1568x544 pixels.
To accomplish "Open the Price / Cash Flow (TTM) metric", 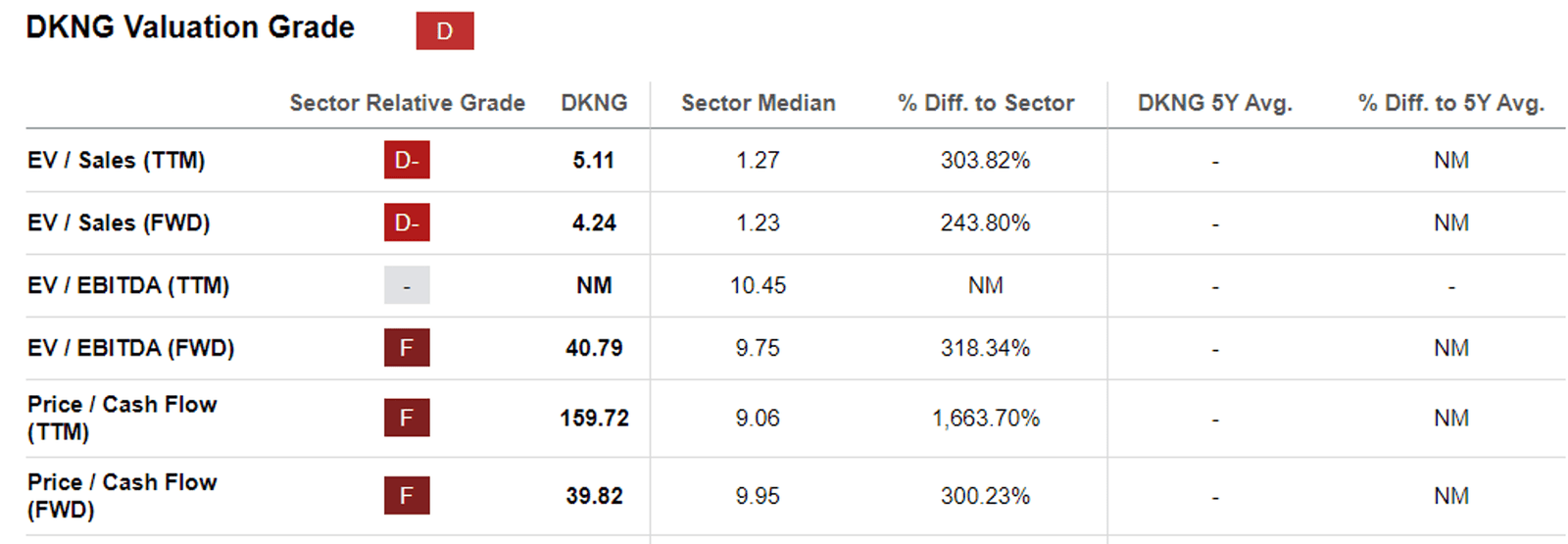I will [122, 418].
